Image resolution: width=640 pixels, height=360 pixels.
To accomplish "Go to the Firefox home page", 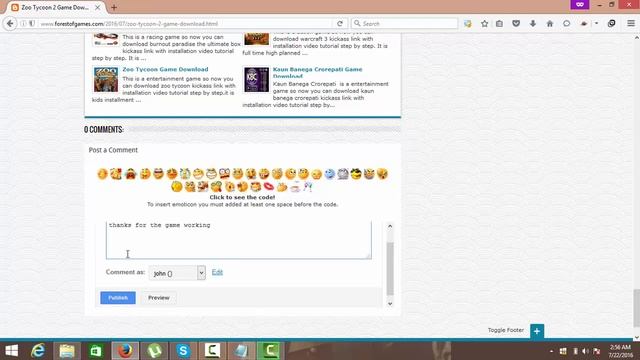I will (x=550, y=24).
